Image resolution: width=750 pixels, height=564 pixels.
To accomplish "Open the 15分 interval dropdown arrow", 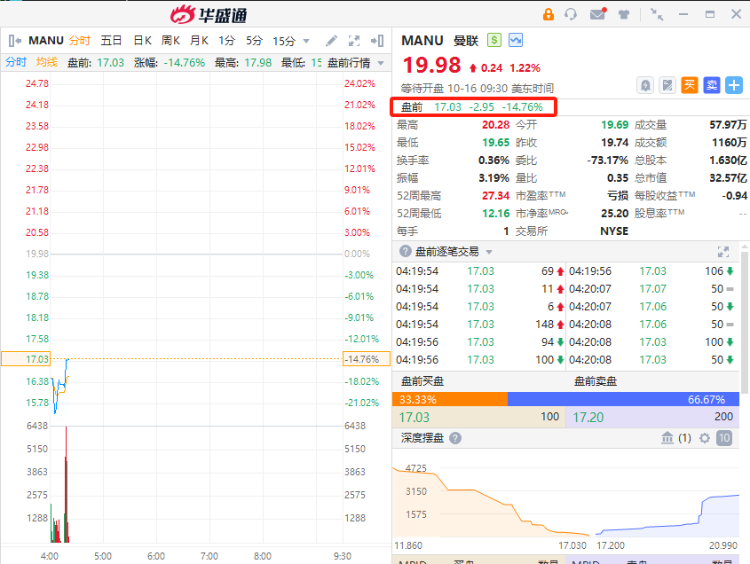I will coord(306,41).
